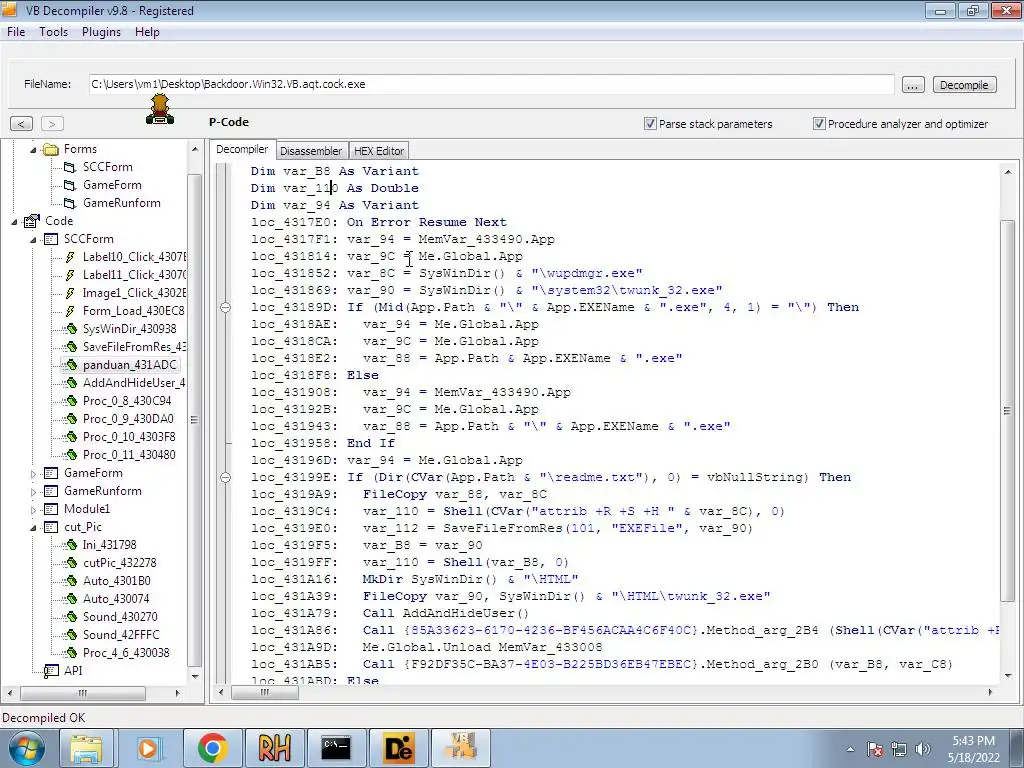Select Proc_0_11_430480 in the tree
This screenshot has height=768, width=1024.
pos(129,455)
